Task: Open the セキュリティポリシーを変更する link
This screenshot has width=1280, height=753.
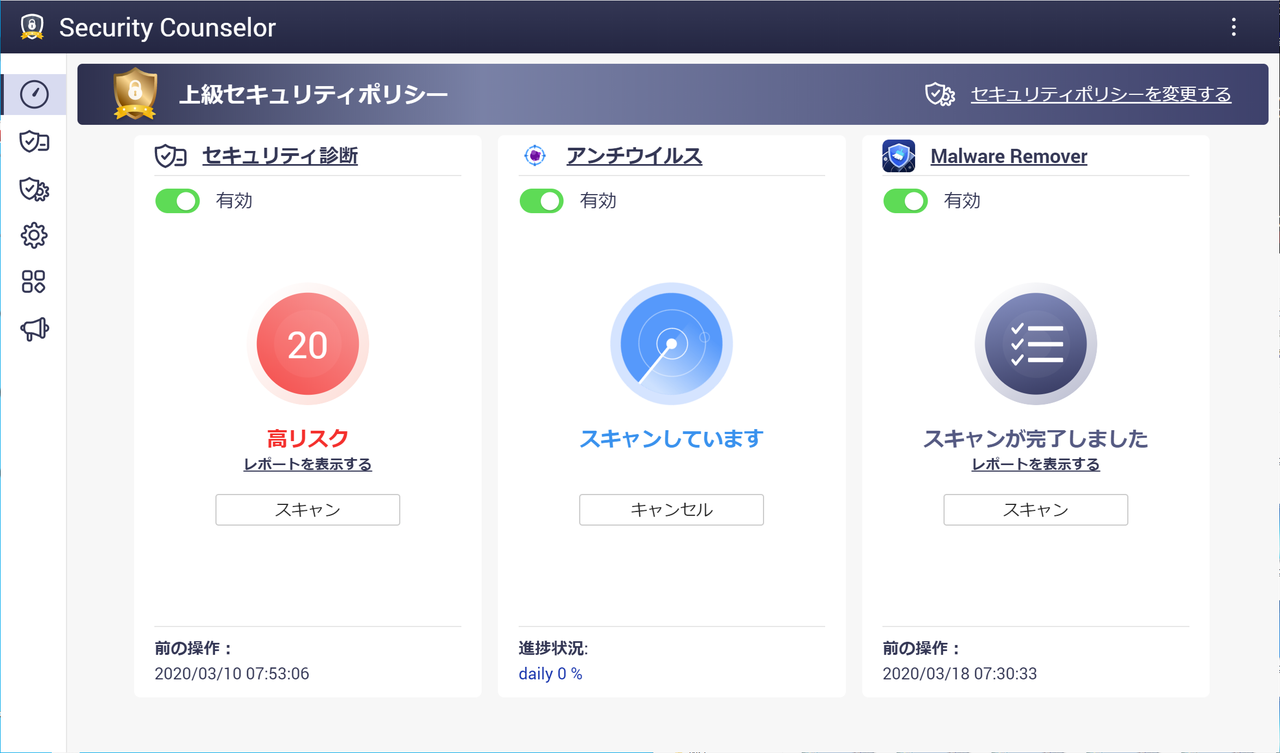Action: (x=1100, y=94)
